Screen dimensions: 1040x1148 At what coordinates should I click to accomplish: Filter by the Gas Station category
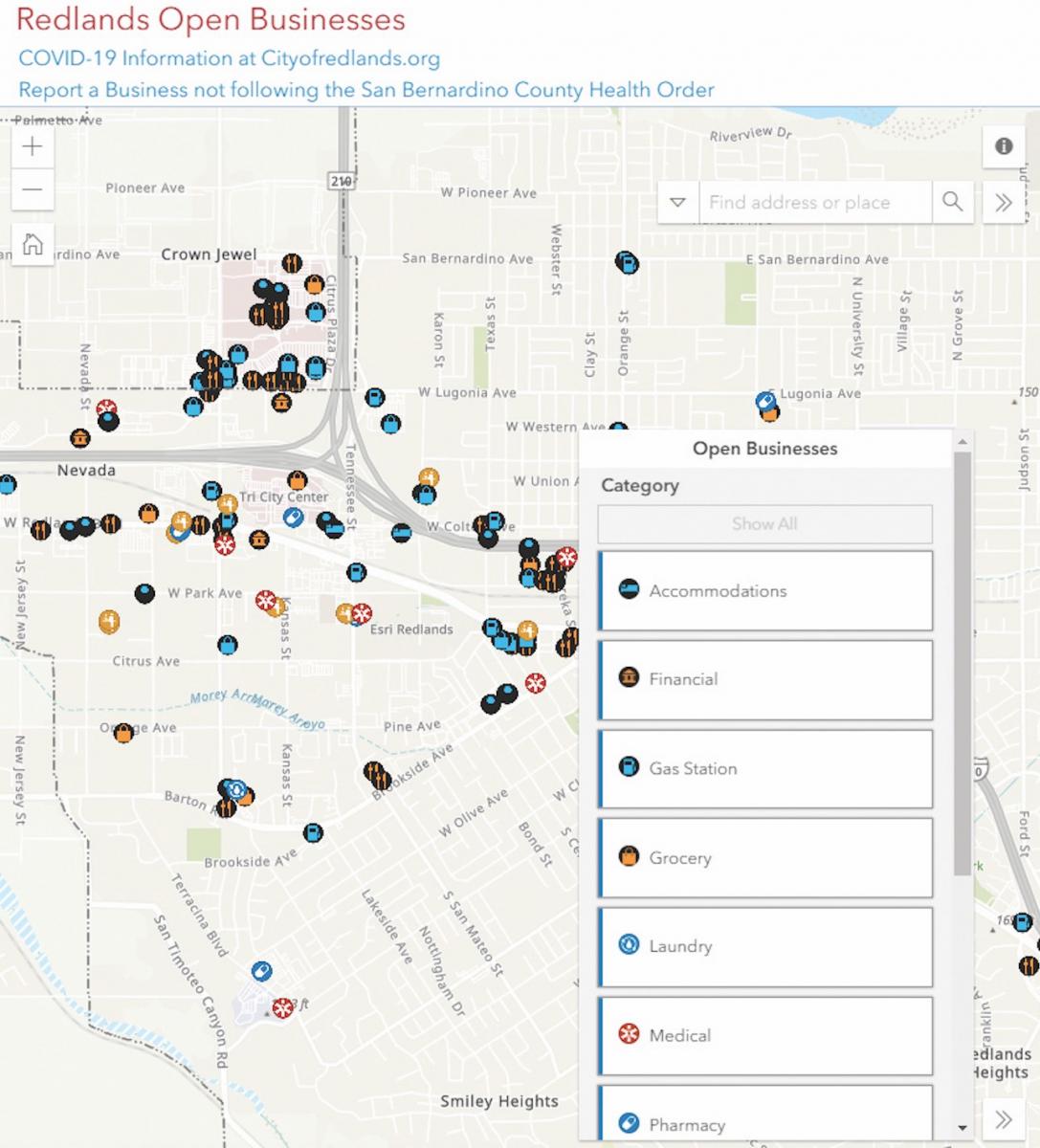point(765,768)
